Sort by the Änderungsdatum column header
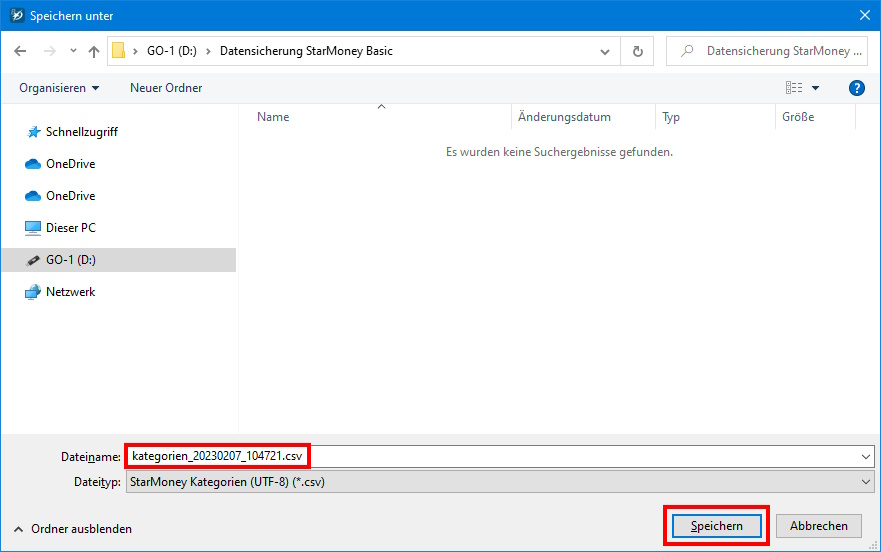The width and height of the screenshot is (881, 552). 565,117
